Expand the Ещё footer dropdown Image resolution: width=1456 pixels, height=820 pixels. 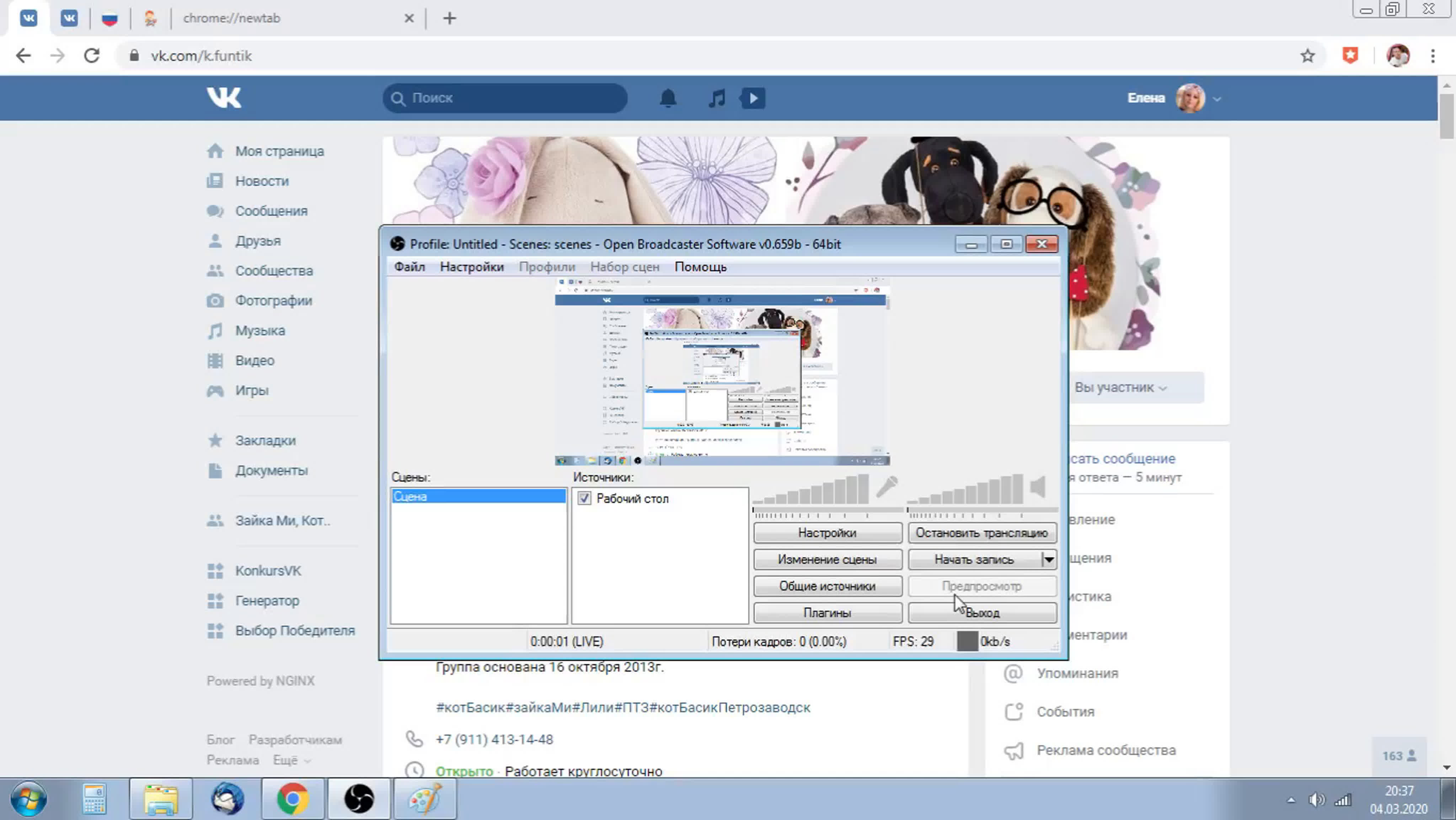click(x=291, y=760)
